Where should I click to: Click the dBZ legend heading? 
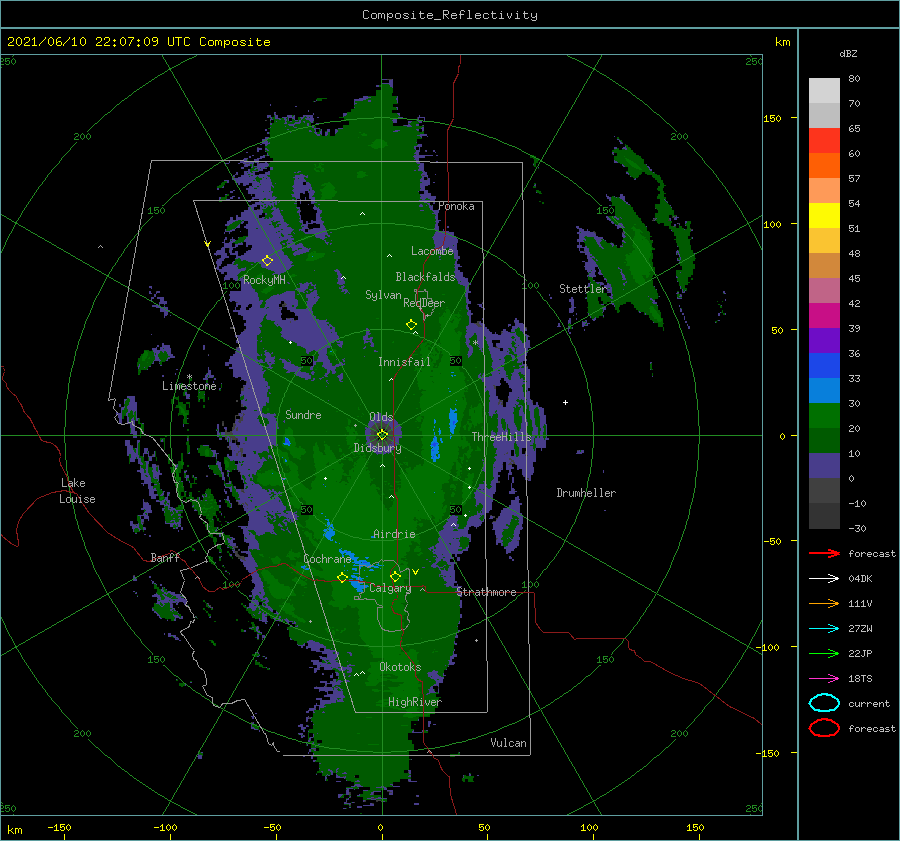pos(848,53)
